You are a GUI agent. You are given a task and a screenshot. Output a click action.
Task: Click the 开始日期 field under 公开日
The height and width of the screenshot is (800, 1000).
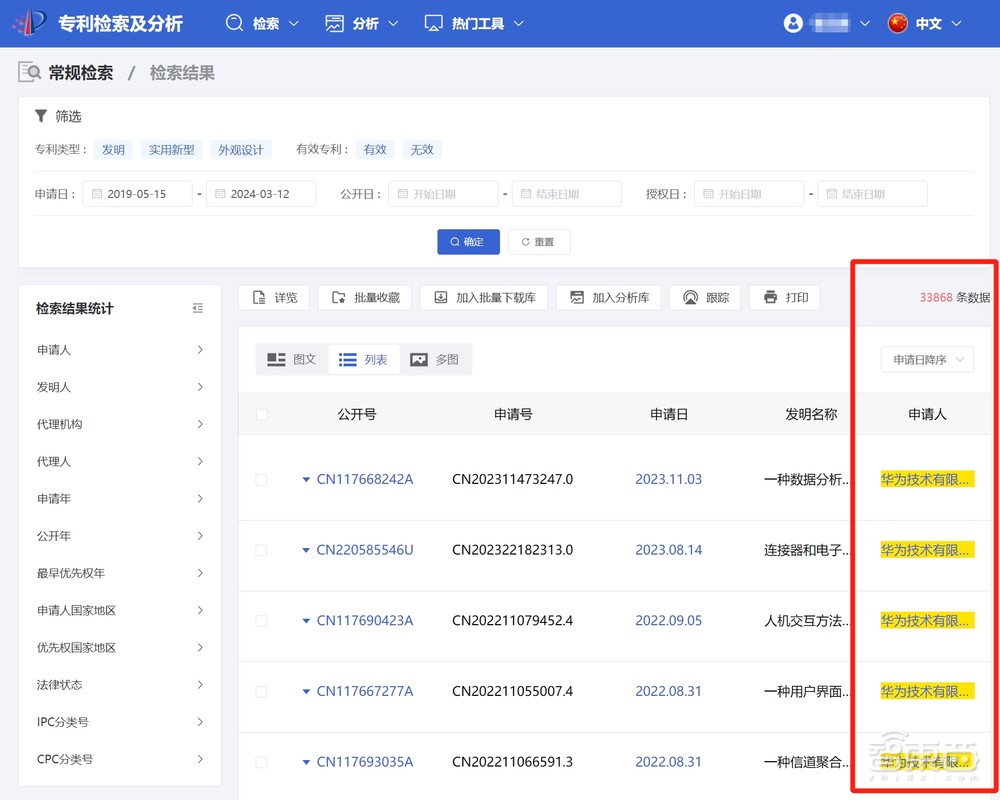(x=443, y=193)
